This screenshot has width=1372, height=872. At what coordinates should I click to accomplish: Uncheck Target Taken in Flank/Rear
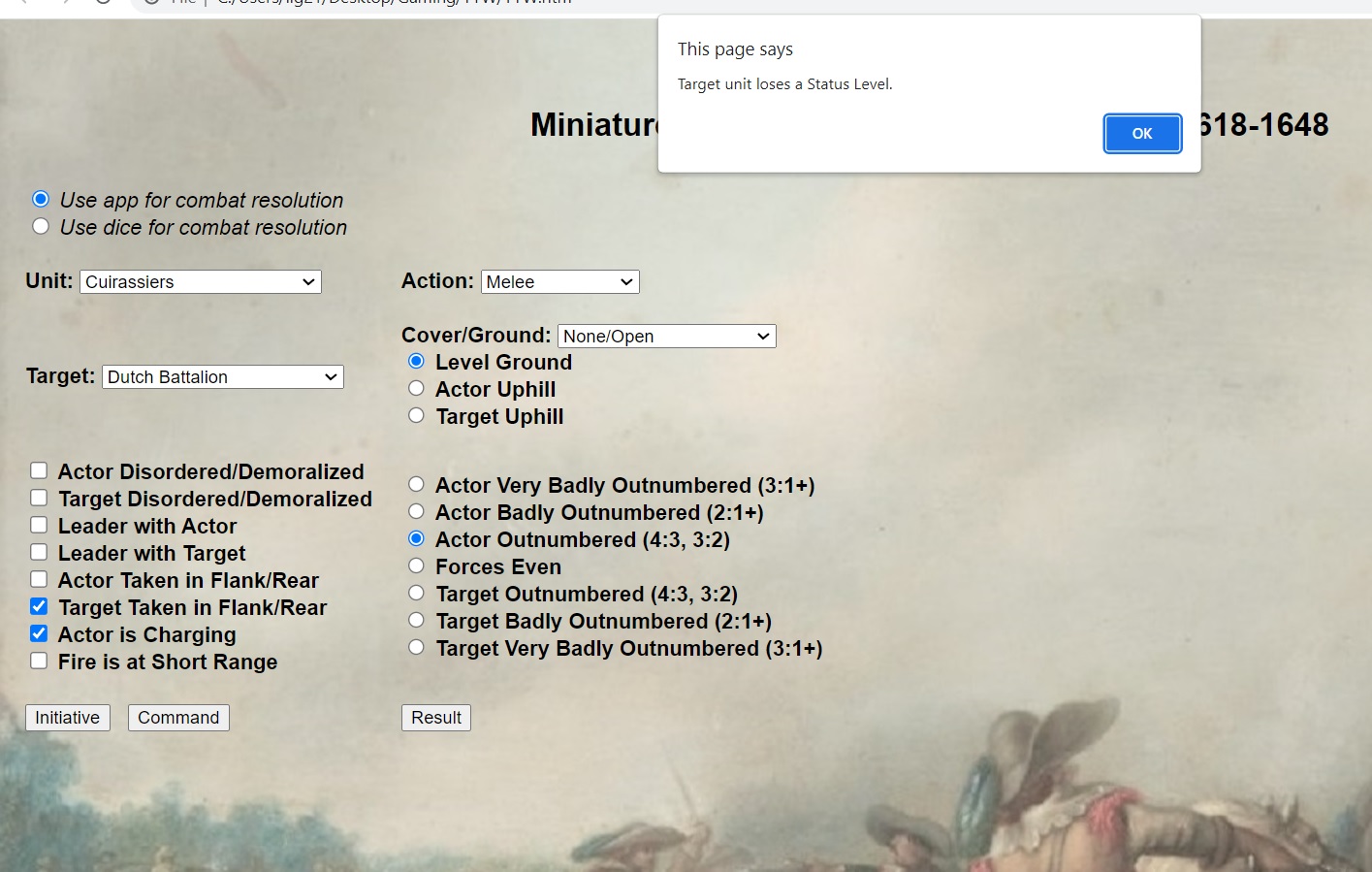point(39,606)
